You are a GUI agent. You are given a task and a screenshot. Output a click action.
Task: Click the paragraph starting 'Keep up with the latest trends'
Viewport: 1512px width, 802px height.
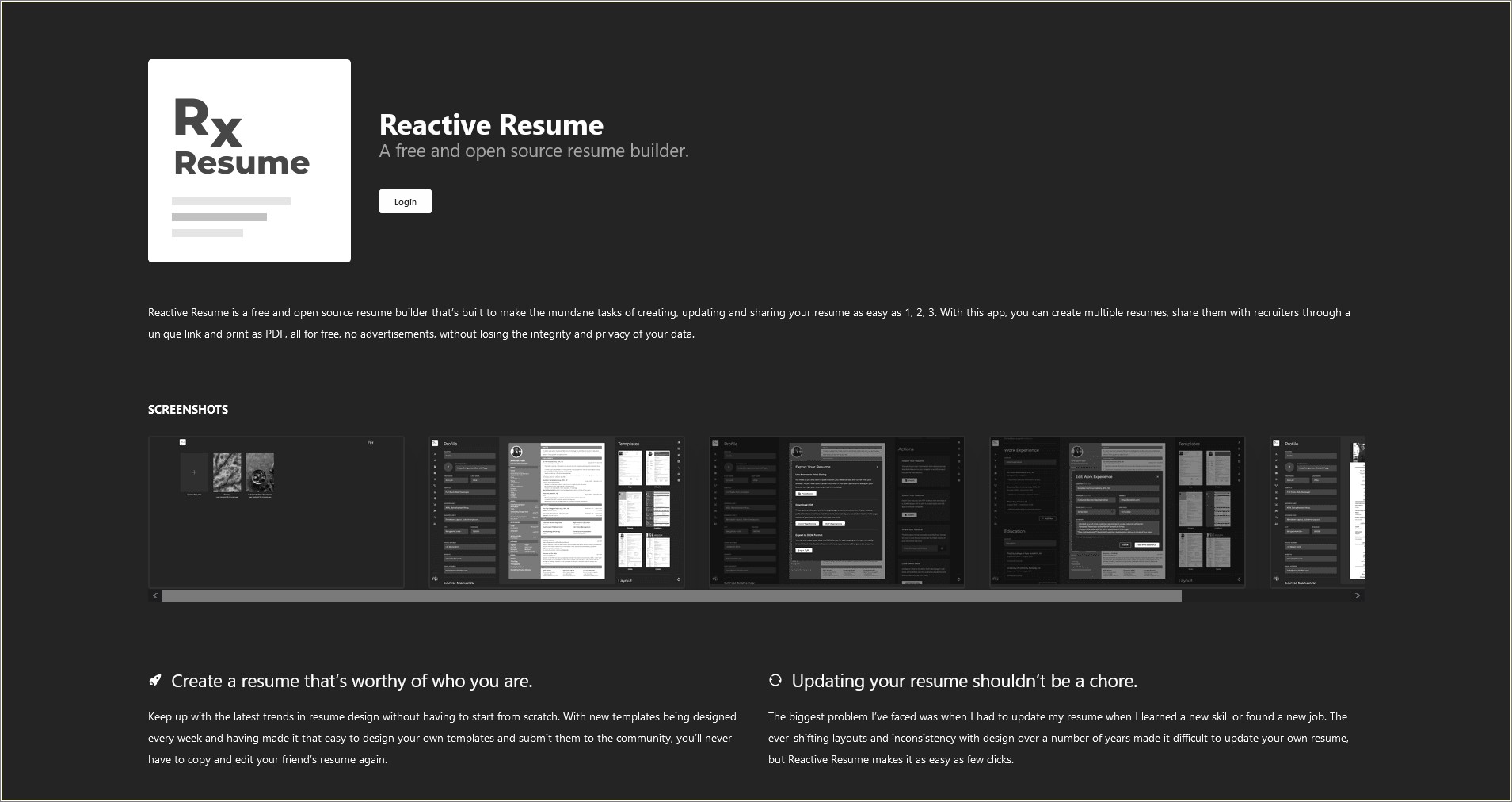coord(442,738)
